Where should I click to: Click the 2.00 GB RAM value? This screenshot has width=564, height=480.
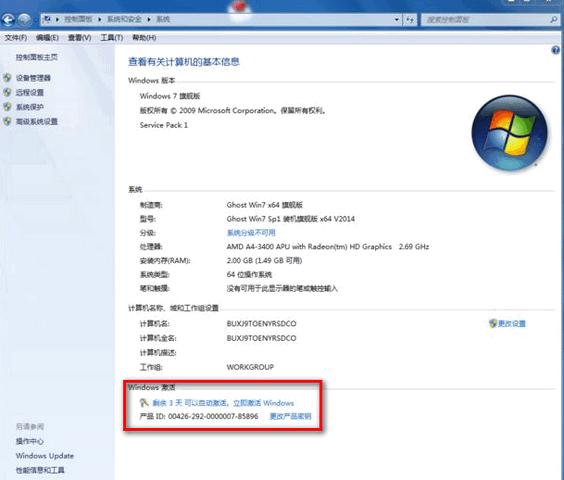pyautogui.click(x=264, y=261)
